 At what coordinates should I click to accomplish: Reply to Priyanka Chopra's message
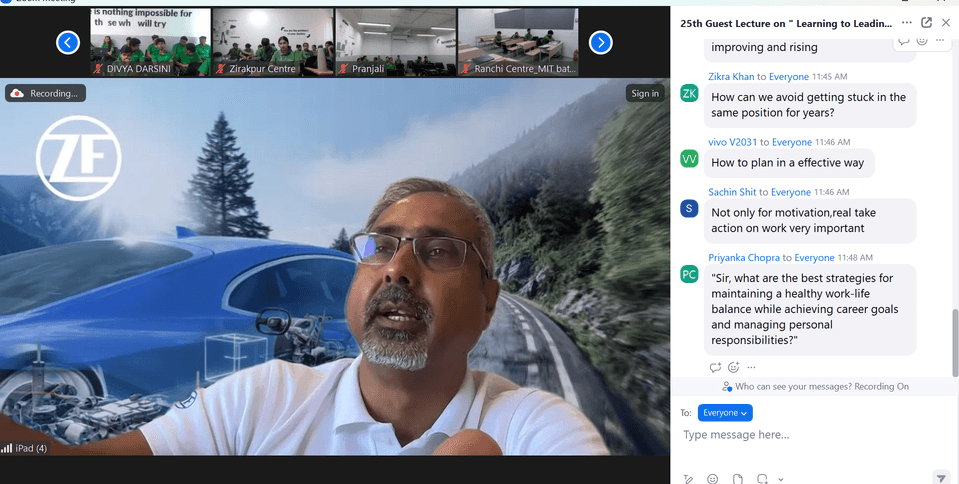(x=715, y=367)
